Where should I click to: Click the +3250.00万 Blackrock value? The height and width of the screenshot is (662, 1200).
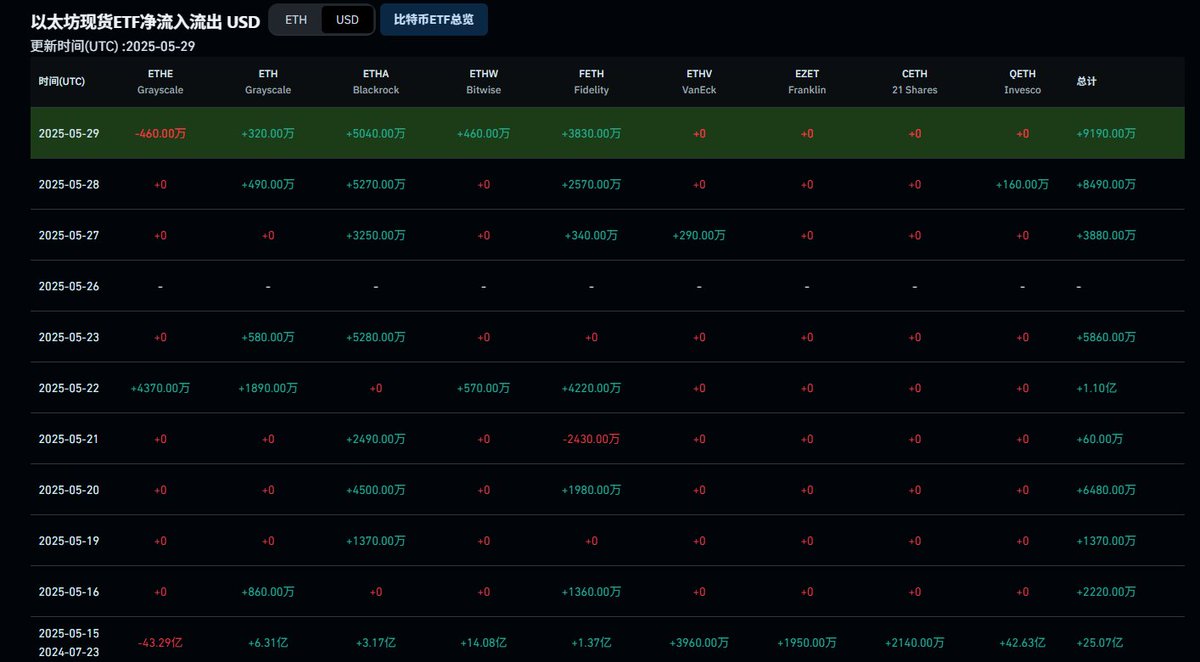[x=376, y=235]
